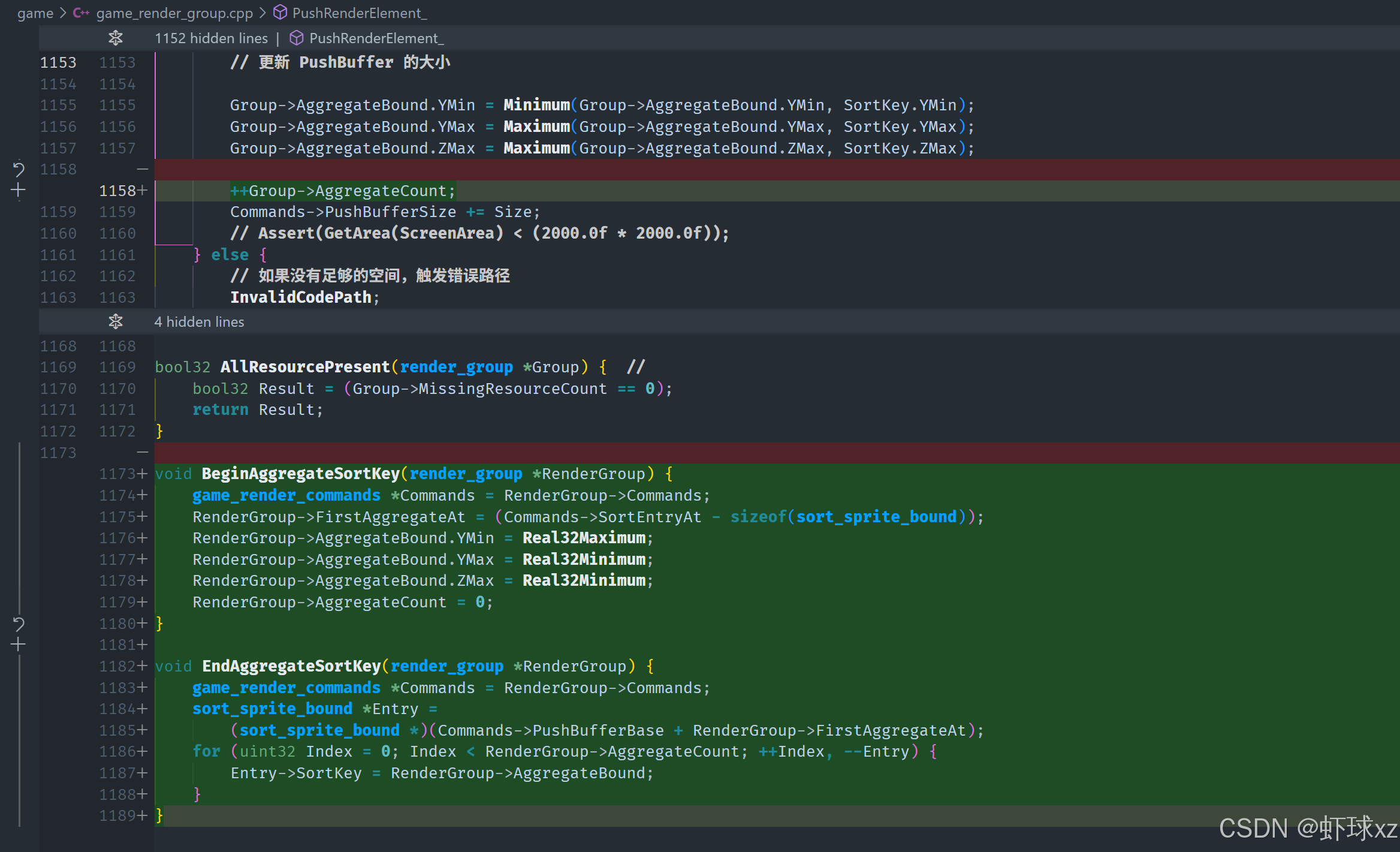Image resolution: width=1400 pixels, height=852 pixels.
Task: Click the original line number 1169 in gutter
Action: pyautogui.click(x=58, y=367)
